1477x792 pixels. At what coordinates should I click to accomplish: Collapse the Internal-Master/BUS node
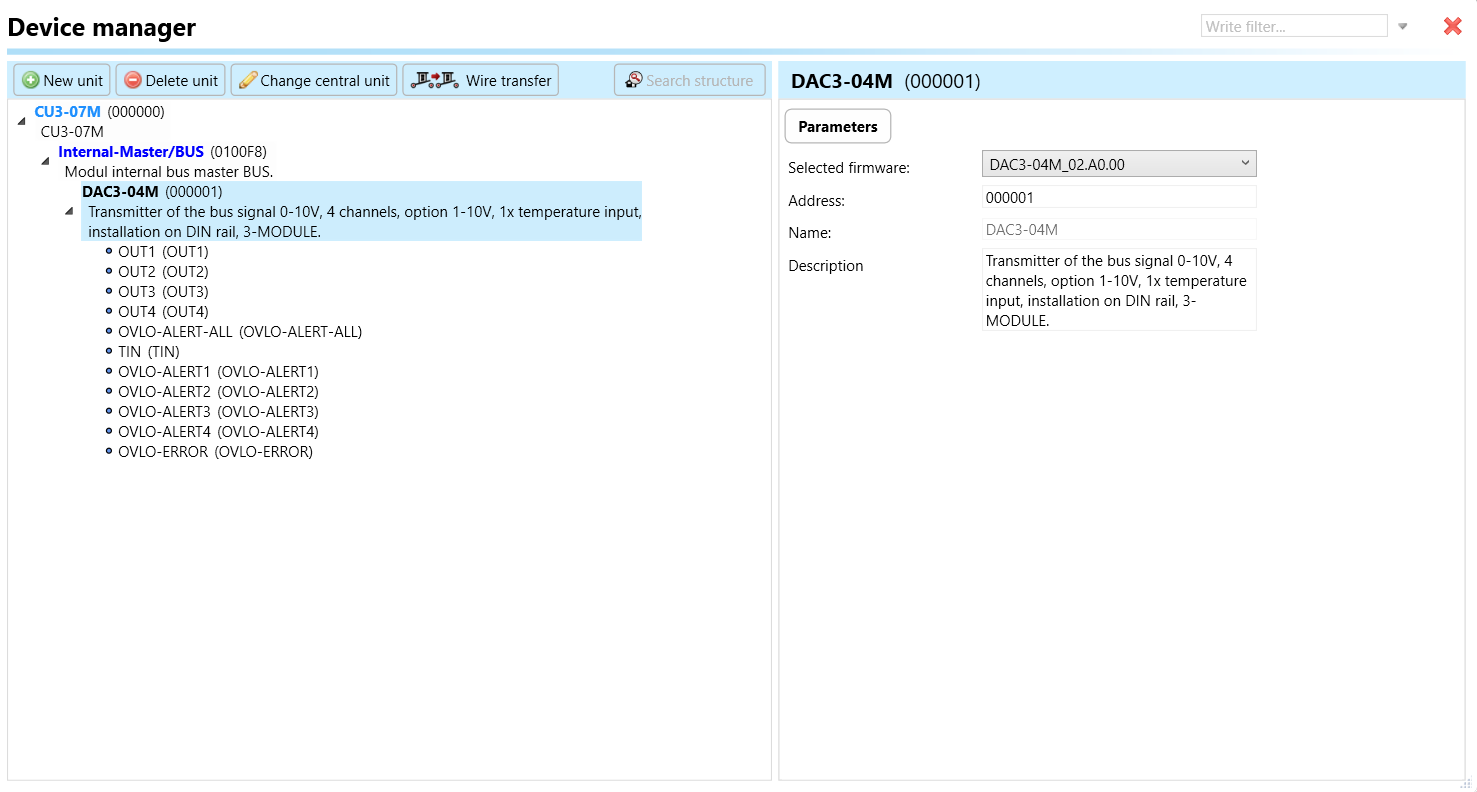pos(45,161)
